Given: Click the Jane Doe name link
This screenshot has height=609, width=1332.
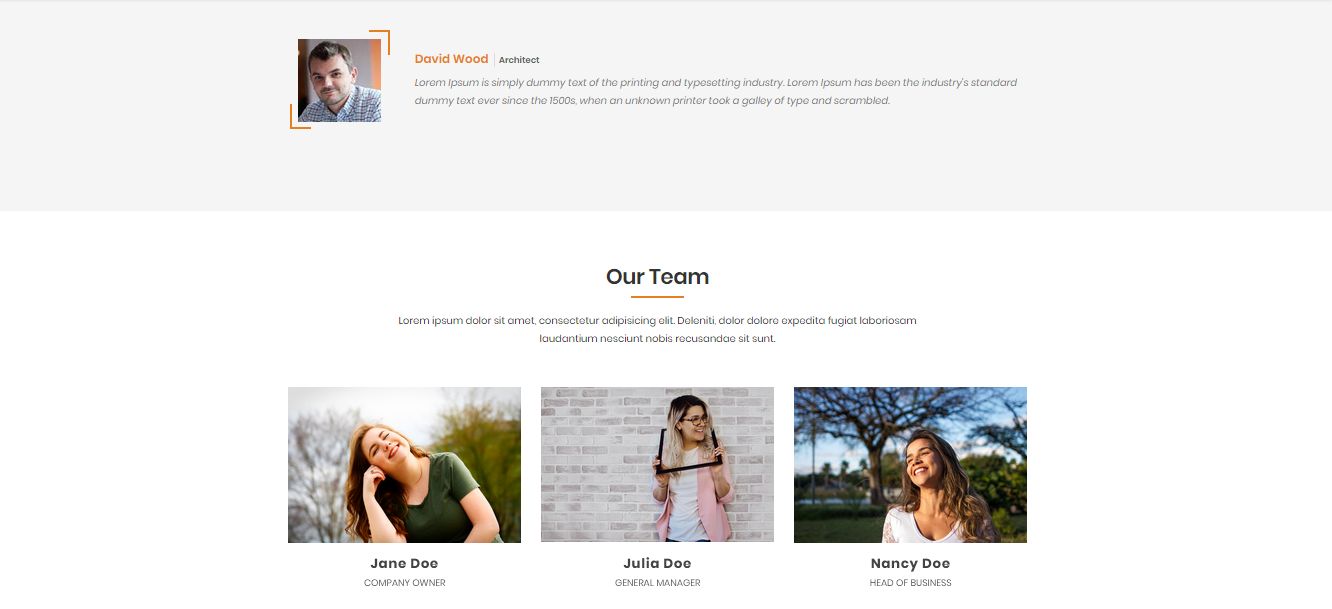Looking at the screenshot, I should (404, 563).
